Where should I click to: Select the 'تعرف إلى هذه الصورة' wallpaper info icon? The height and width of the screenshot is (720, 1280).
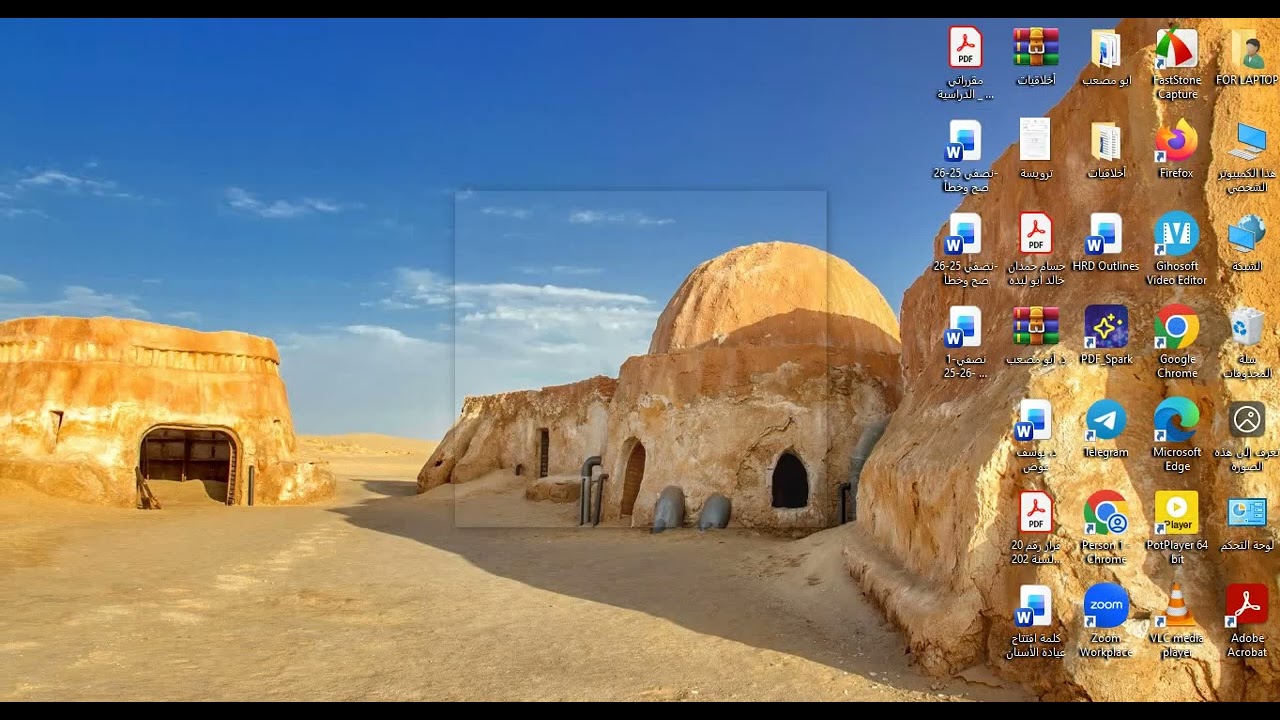pyautogui.click(x=1247, y=435)
